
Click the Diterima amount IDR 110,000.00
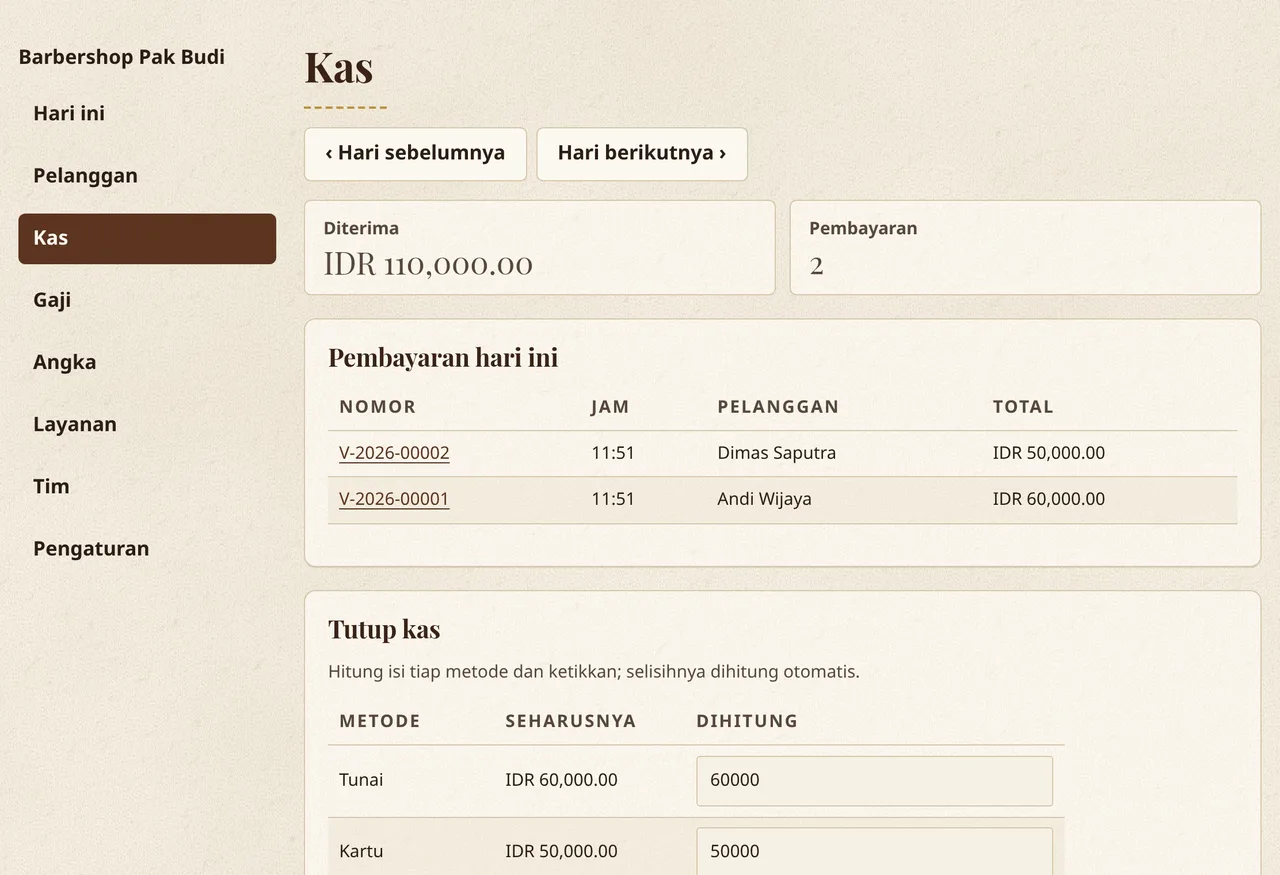tap(428, 265)
